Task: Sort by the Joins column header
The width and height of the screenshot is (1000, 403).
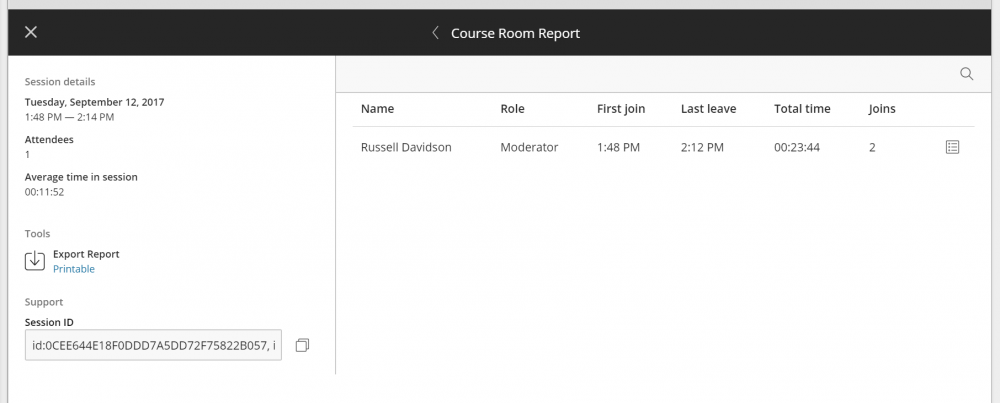Action: tap(881, 109)
